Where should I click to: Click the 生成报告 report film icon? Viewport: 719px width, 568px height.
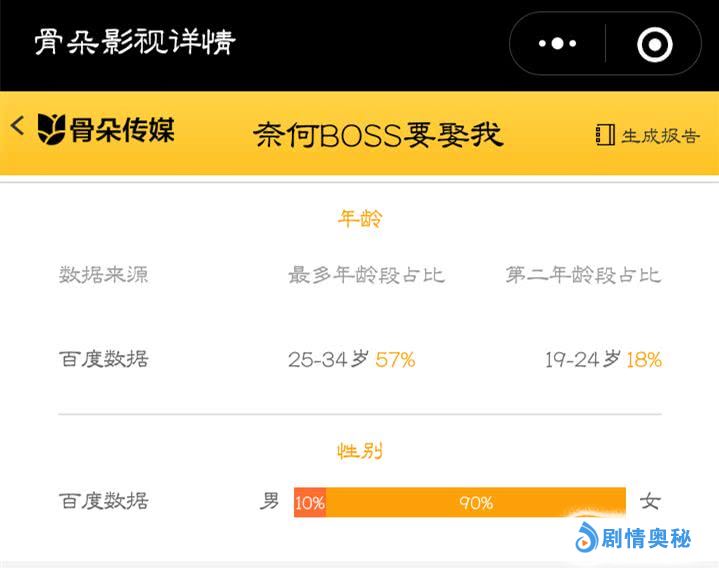[x=604, y=135]
